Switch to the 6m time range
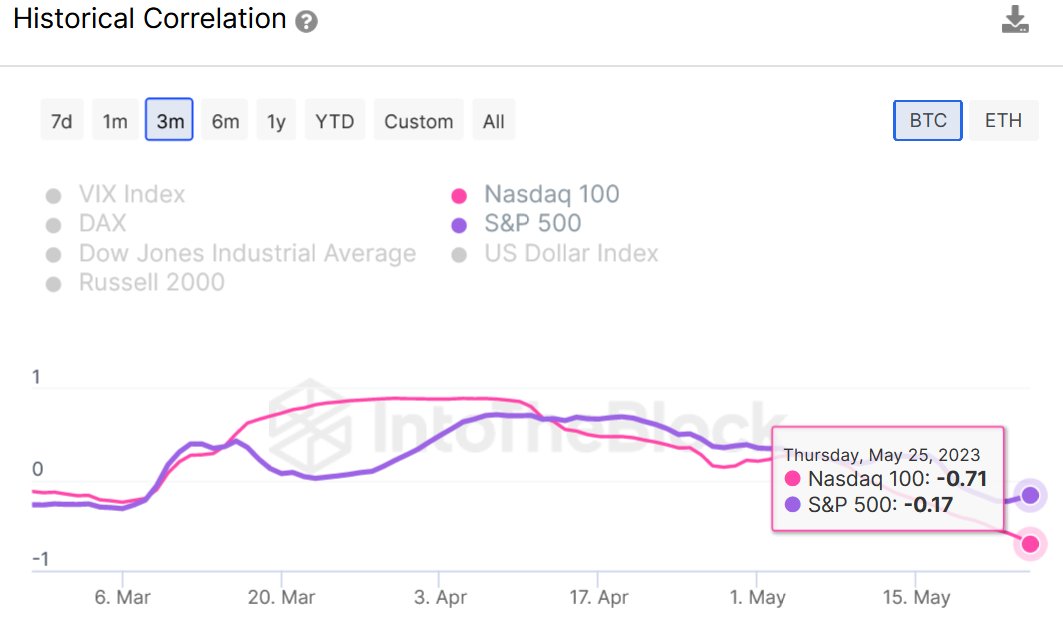Image resolution: width=1063 pixels, height=637 pixels. coord(225,121)
